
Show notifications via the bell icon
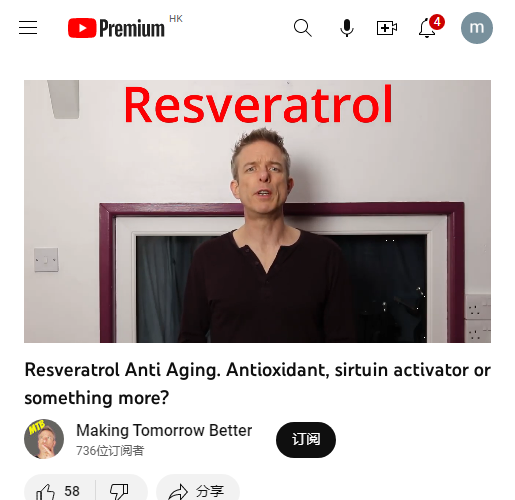[427, 29]
